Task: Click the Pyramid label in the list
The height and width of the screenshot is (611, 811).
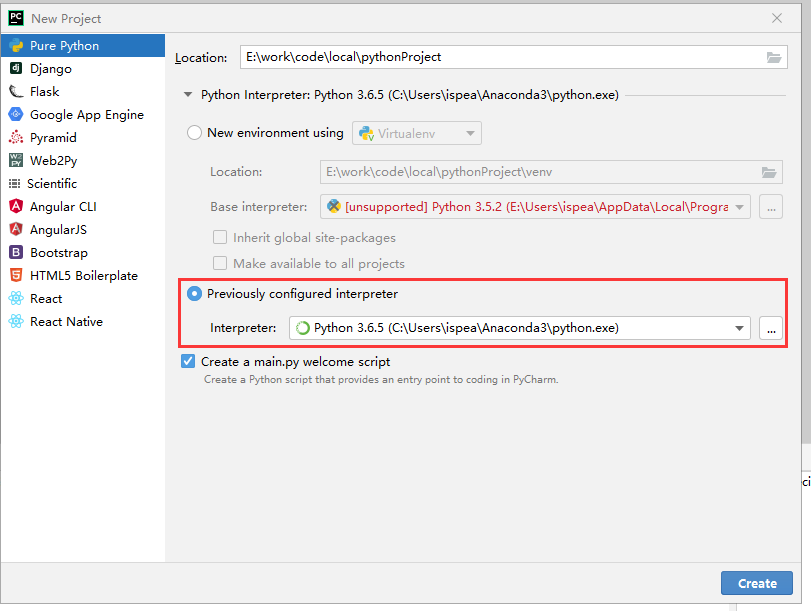Action: (53, 138)
